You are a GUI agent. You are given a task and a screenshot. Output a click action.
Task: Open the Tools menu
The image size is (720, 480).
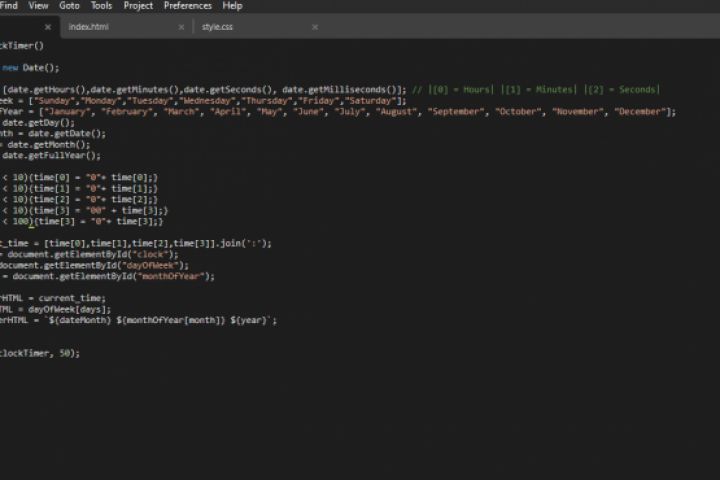pos(101,6)
